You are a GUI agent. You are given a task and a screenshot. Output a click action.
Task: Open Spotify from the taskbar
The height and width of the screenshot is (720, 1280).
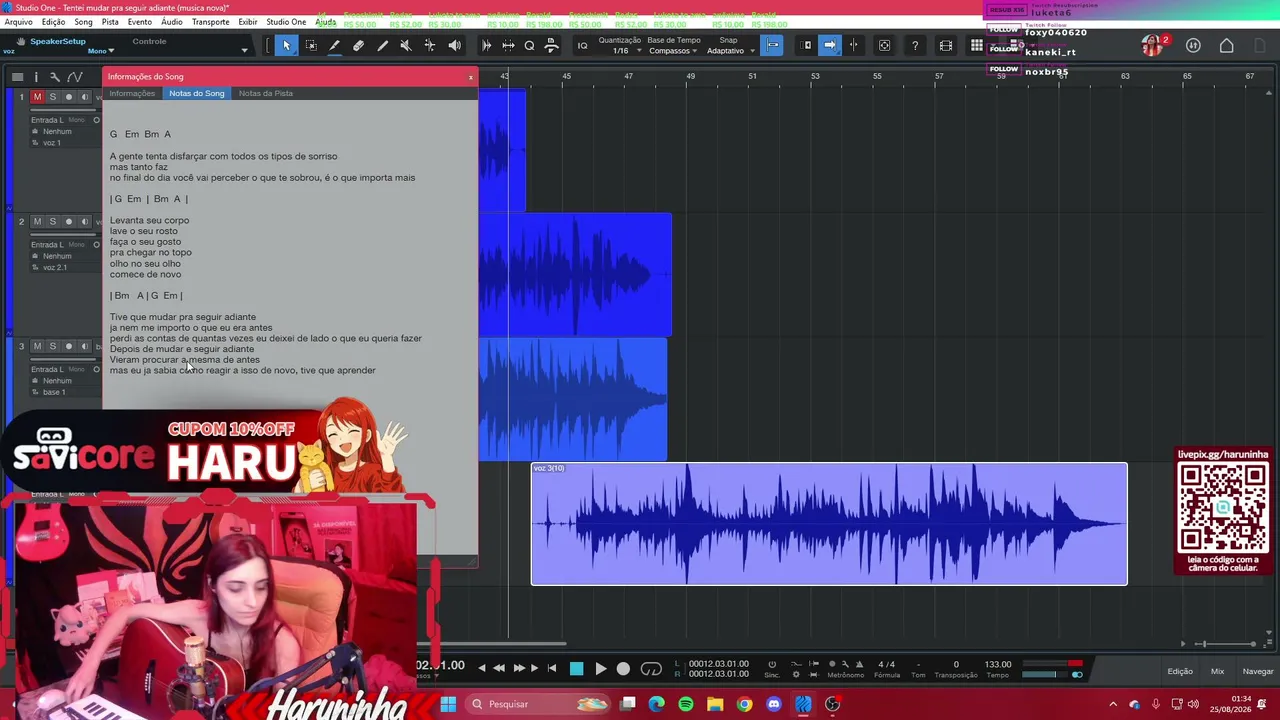click(685, 704)
